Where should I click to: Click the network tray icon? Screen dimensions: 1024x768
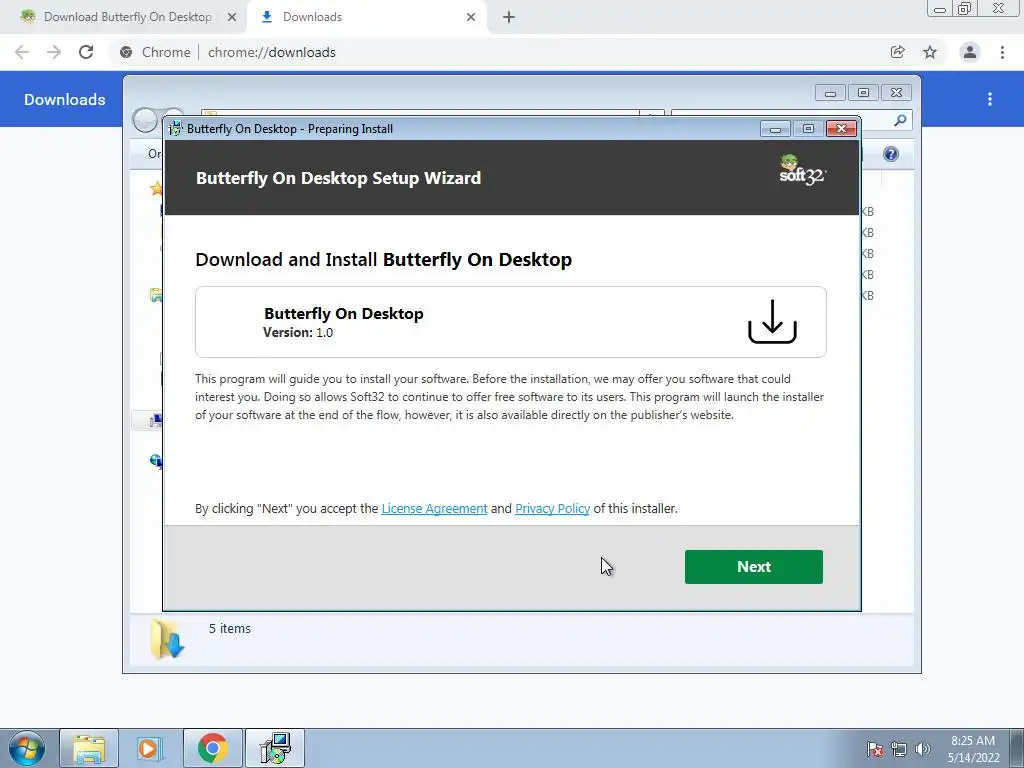[899, 749]
